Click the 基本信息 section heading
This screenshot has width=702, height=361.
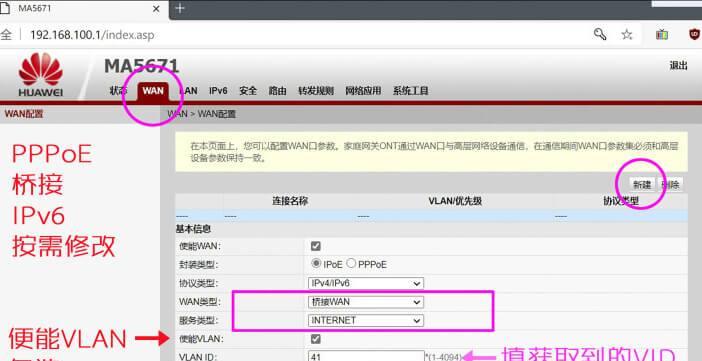(x=193, y=229)
